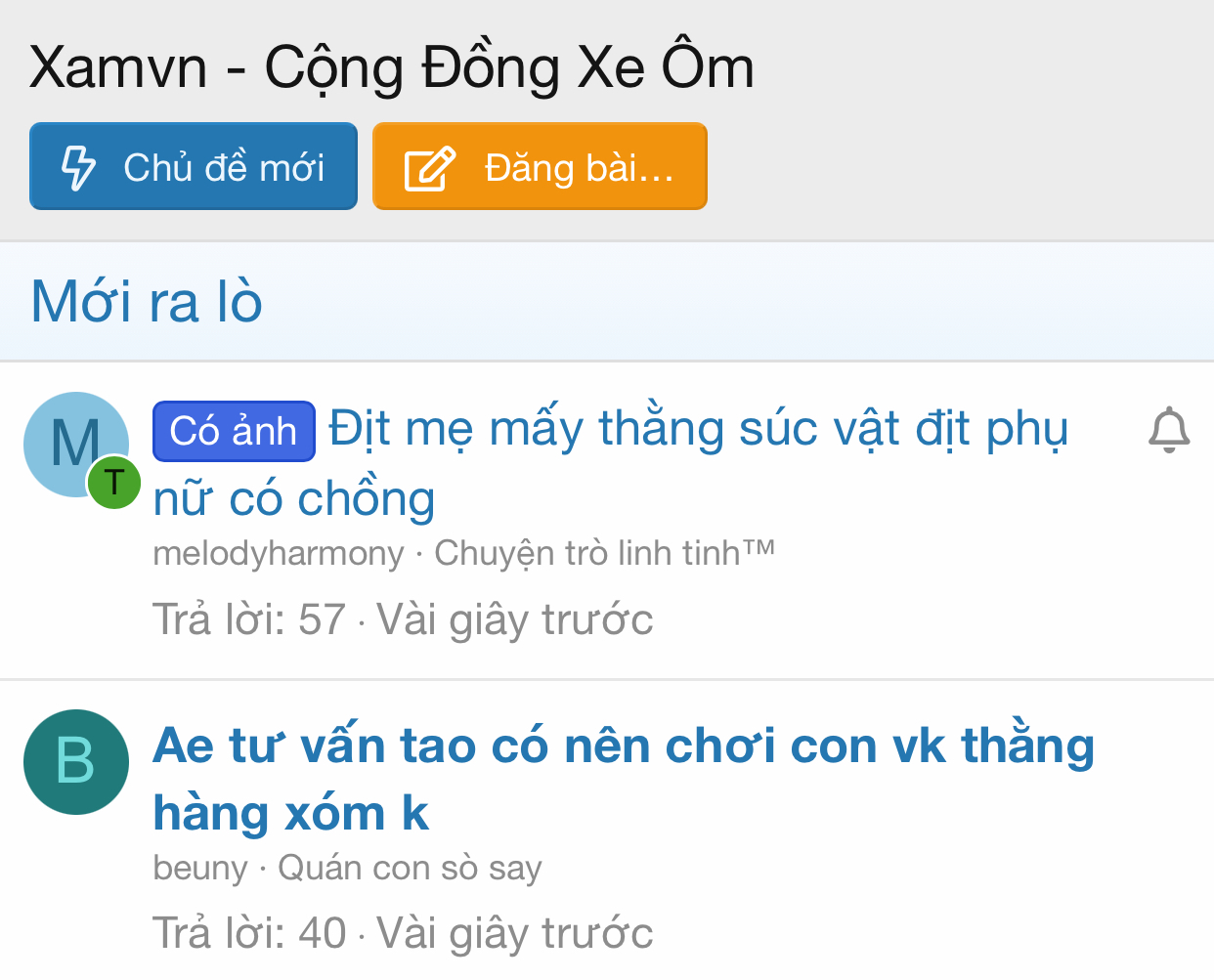Click the Trả lời: 40 reply count

pyautogui.click(x=249, y=933)
